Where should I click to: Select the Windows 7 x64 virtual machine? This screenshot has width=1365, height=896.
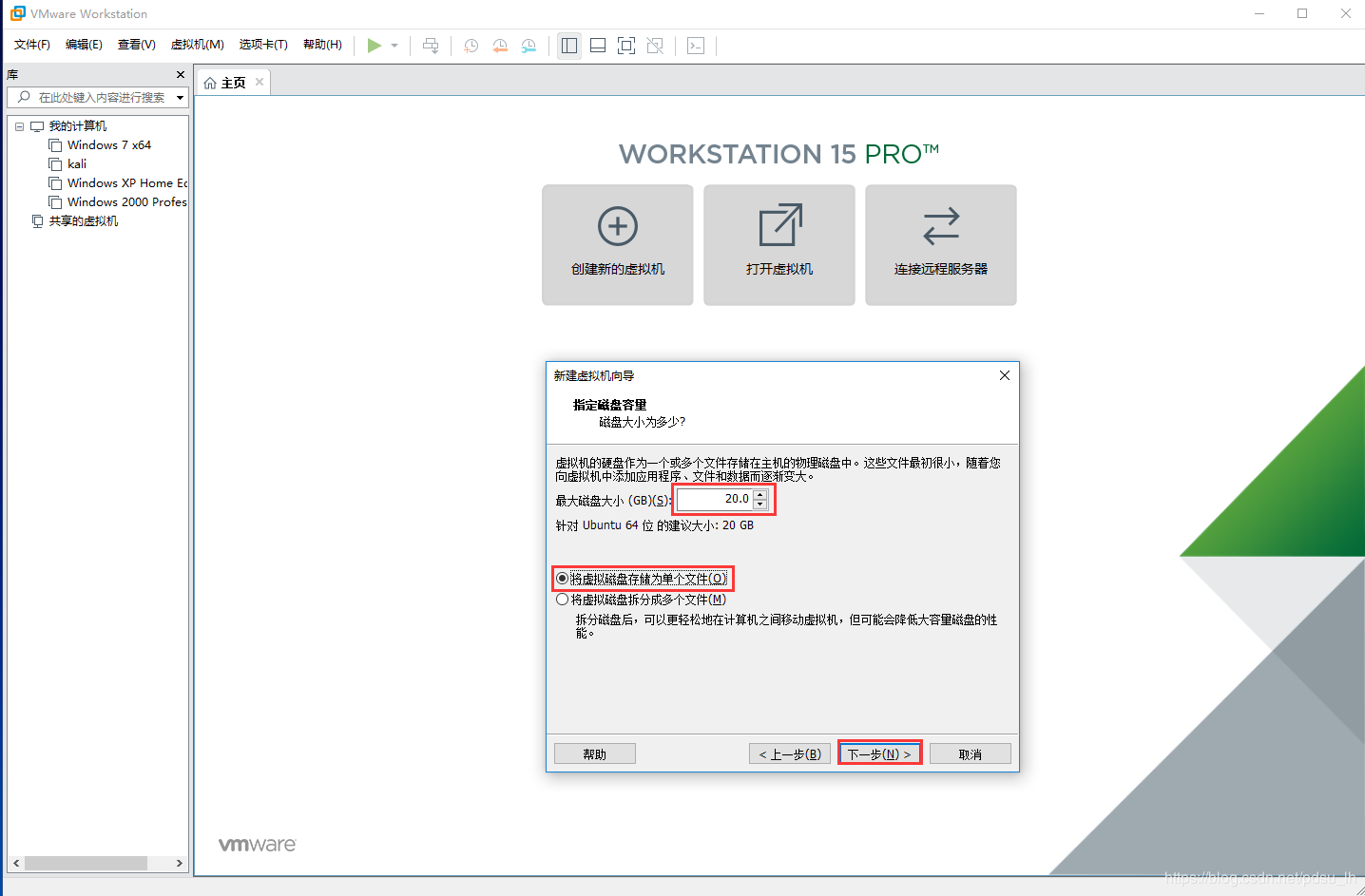[109, 145]
